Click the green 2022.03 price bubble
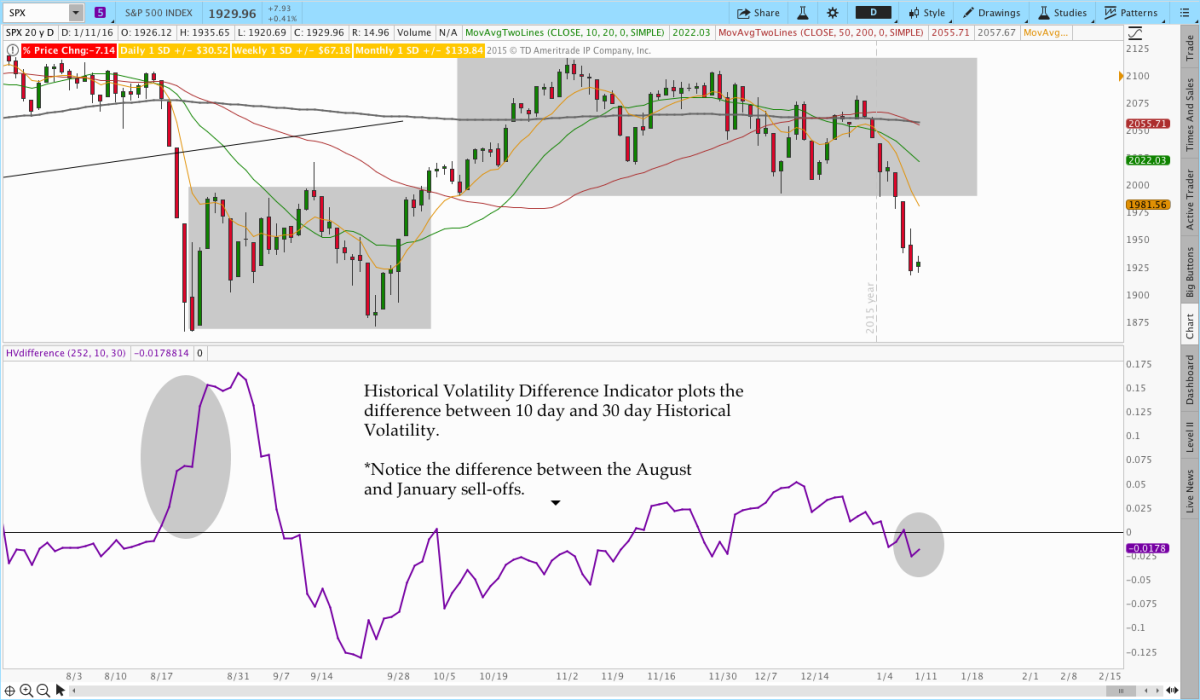1200x700 pixels. tap(1150, 159)
